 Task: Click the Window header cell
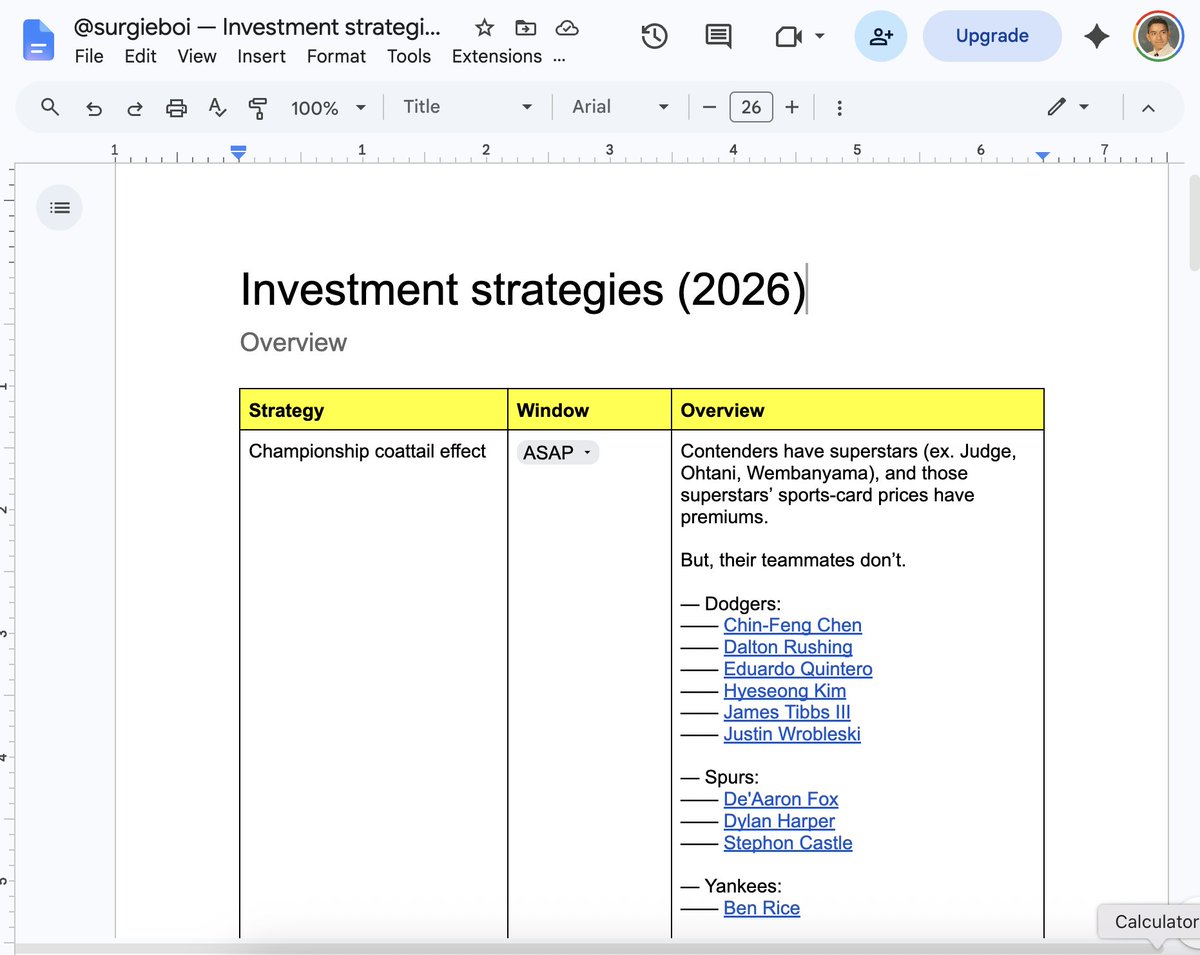click(x=590, y=410)
